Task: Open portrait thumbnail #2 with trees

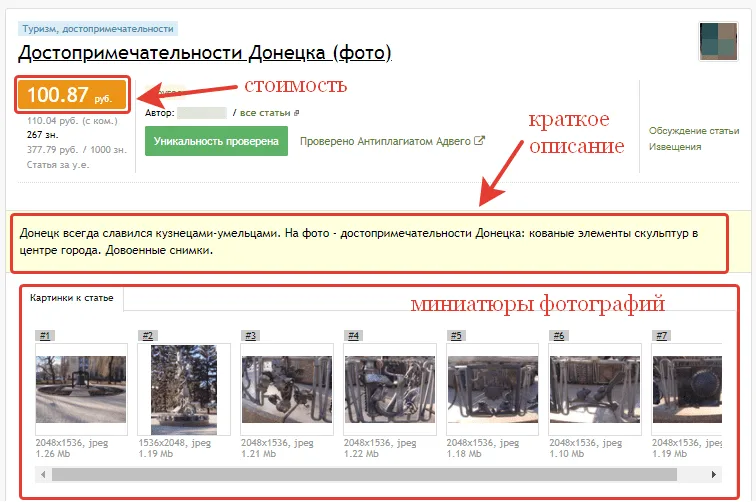Action: (184, 390)
